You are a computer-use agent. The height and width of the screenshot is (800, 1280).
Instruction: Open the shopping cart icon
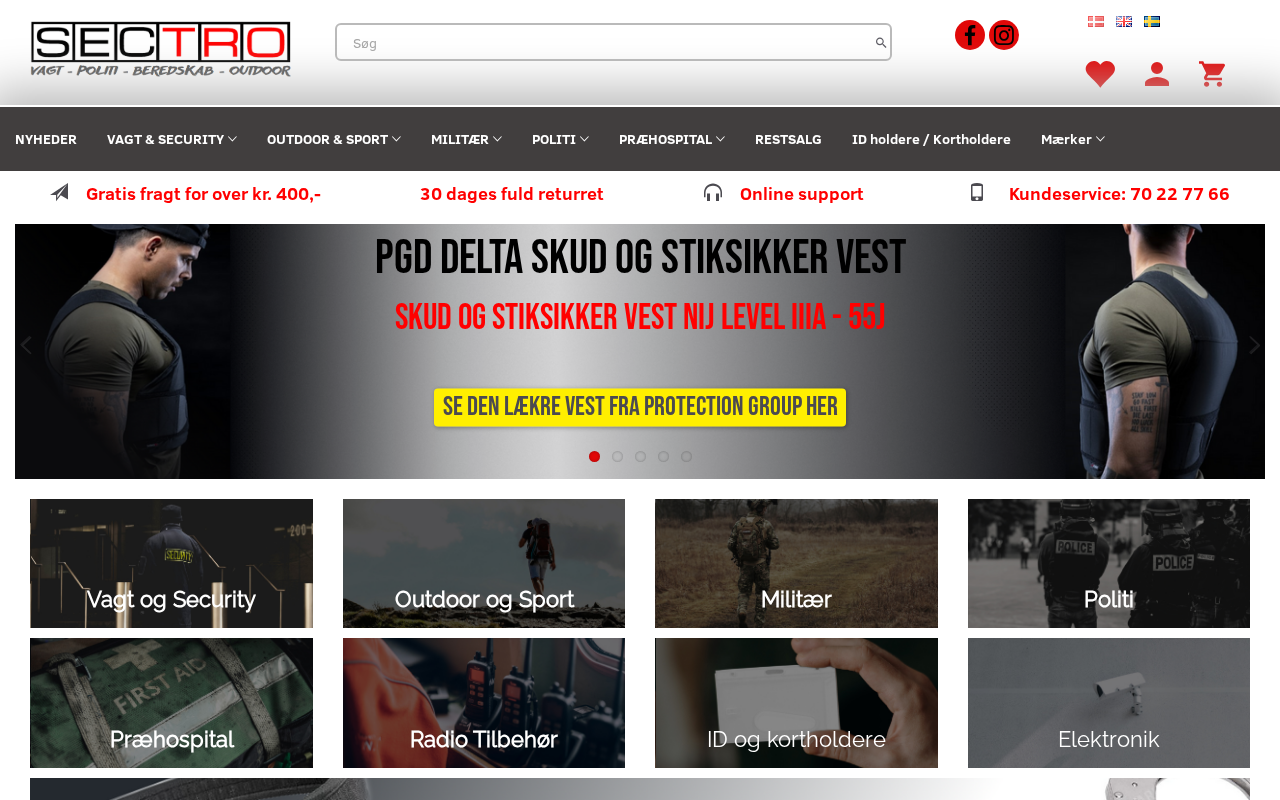pos(1212,74)
